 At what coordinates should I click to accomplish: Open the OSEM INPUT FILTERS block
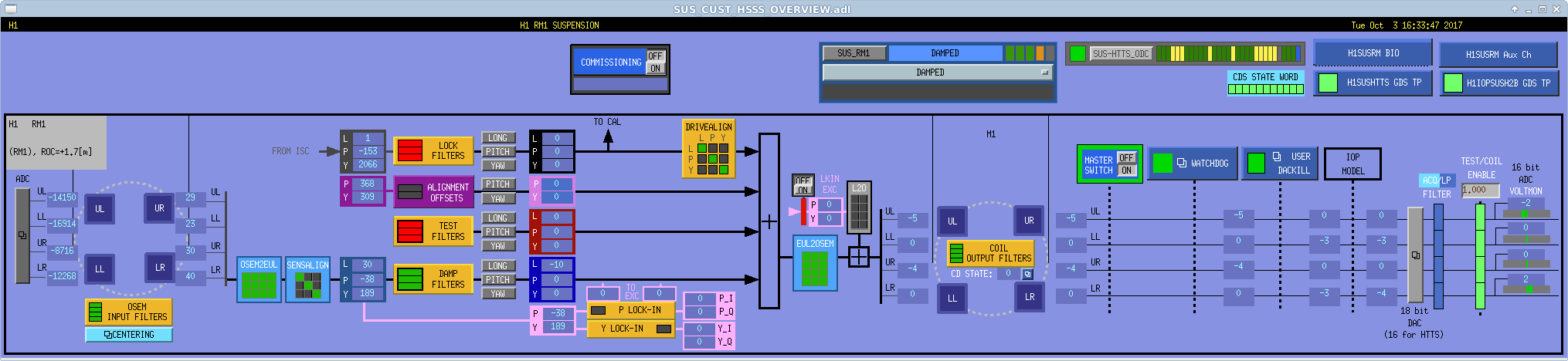[x=128, y=312]
